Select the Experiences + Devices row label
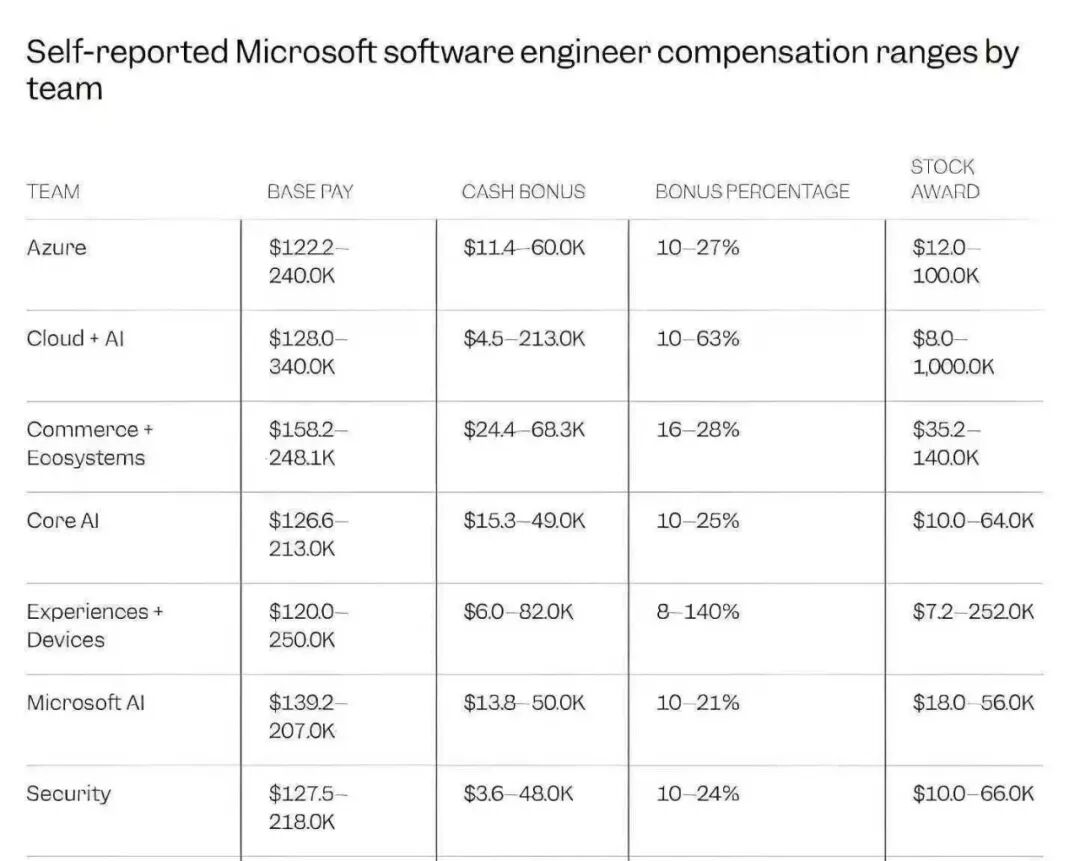 (x=94, y=625)
